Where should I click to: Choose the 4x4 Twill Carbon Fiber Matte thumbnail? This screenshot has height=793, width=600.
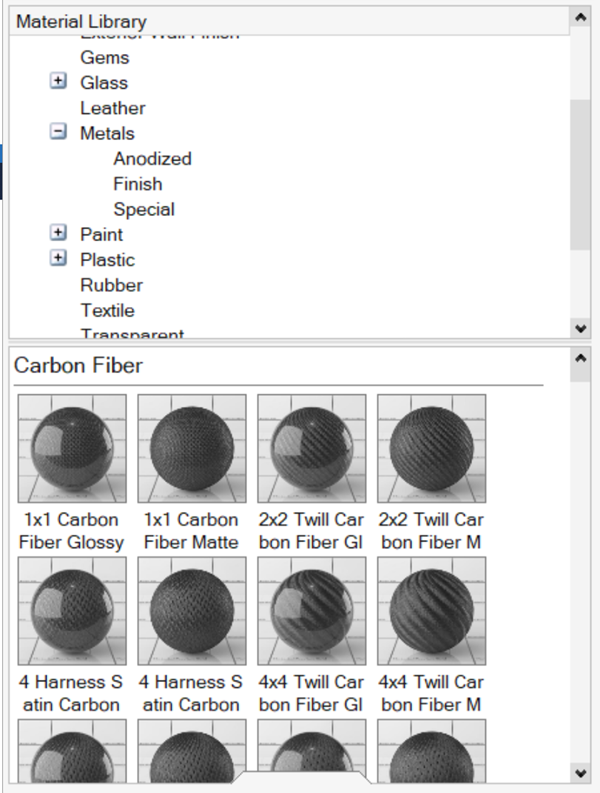pos(432,610)
